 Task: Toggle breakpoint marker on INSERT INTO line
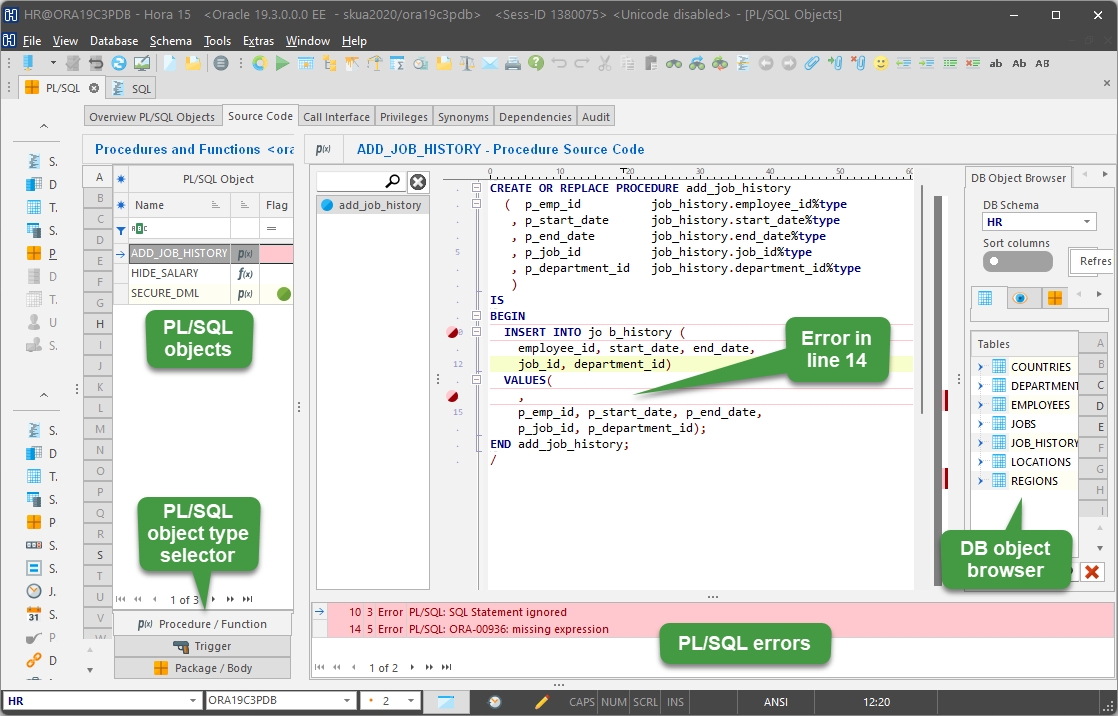(x=453, y=332)
